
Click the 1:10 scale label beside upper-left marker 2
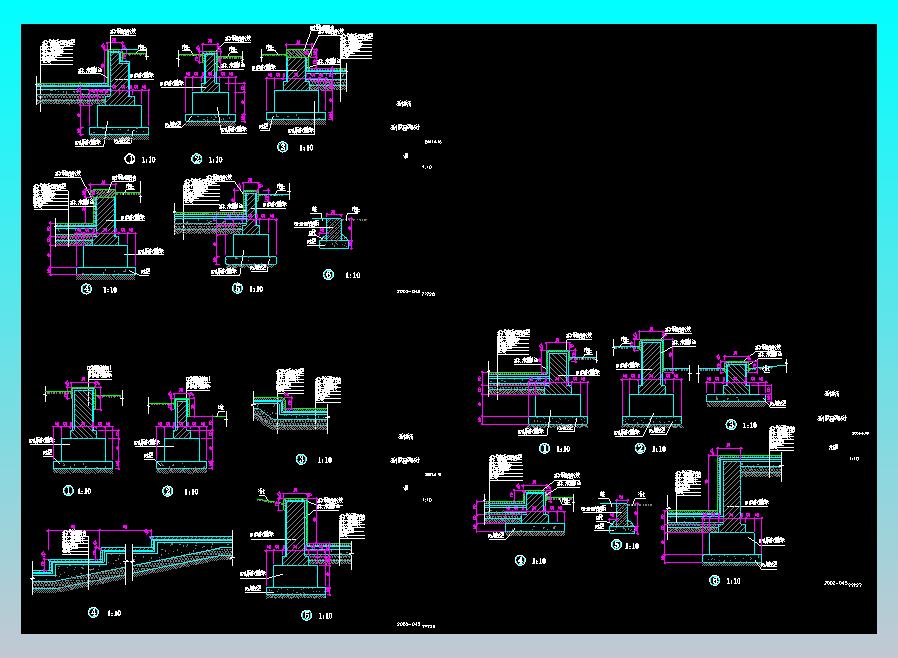pos(215,160)
